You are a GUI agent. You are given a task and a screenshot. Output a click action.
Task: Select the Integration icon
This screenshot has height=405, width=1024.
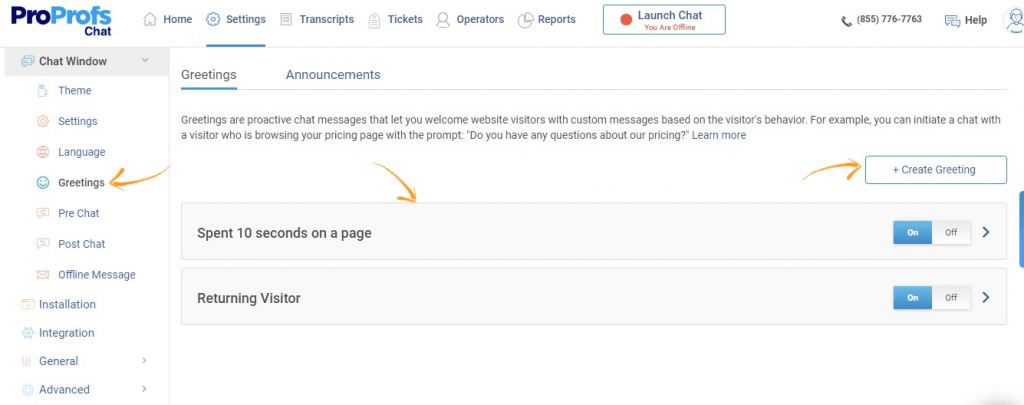coord(27,332)
